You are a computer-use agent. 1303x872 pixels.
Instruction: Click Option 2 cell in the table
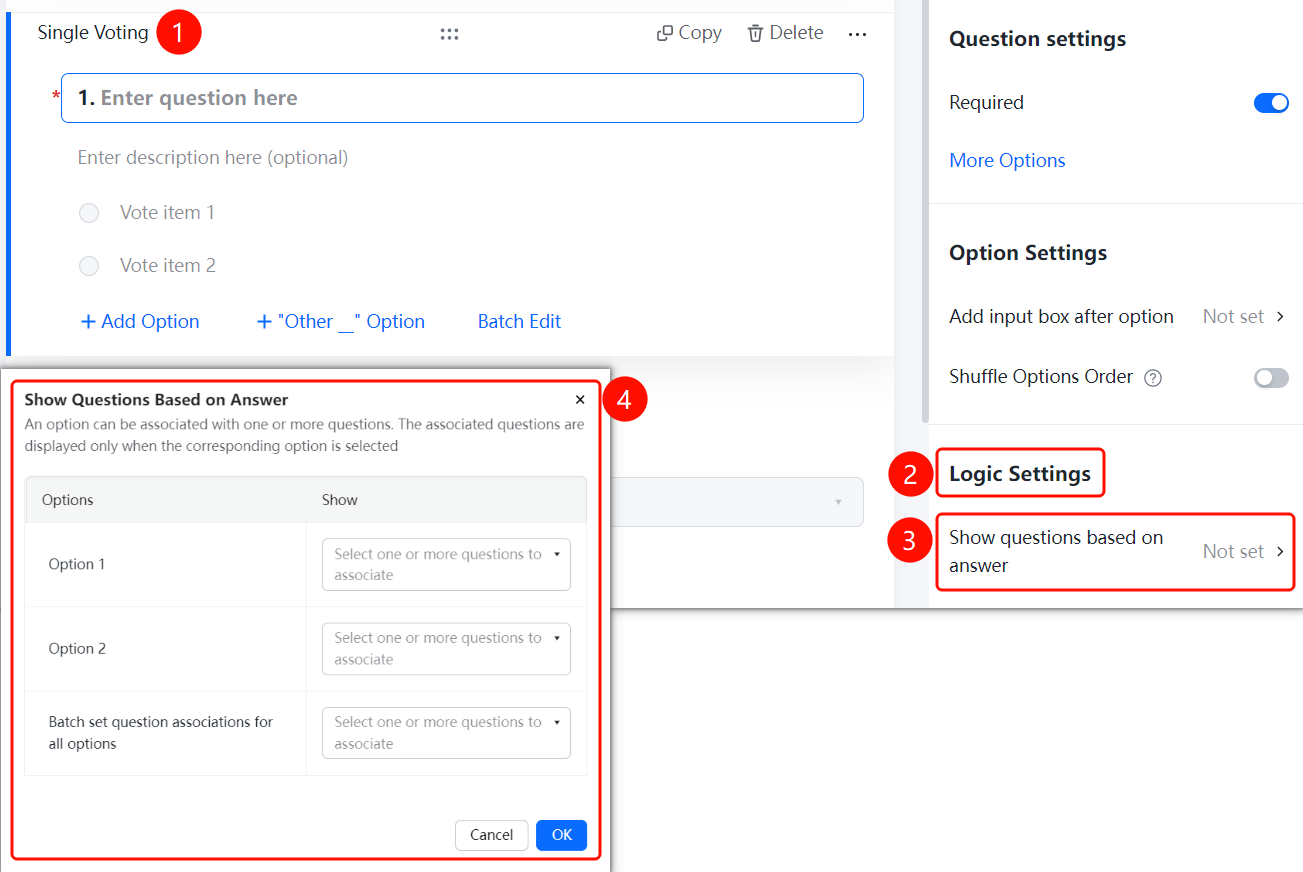(x=166, y=649)
